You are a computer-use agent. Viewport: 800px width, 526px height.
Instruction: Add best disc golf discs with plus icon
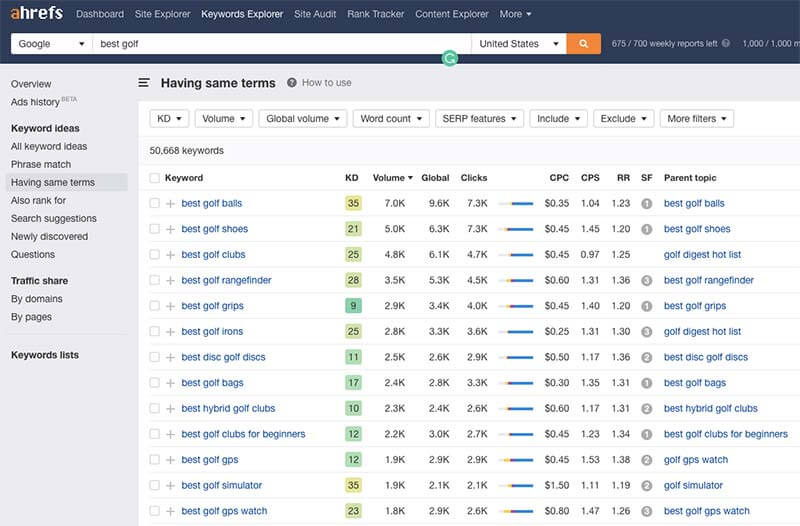coord(170,357)
